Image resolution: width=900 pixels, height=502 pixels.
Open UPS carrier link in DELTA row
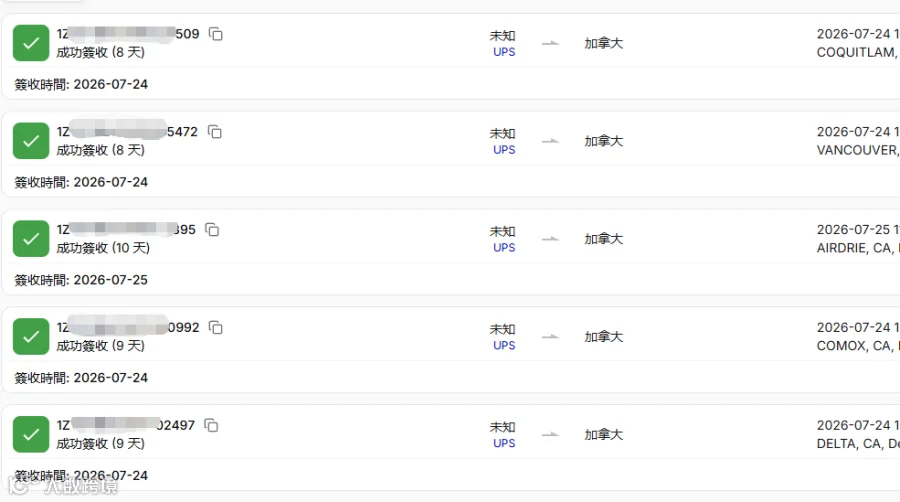tap(504, 443)
